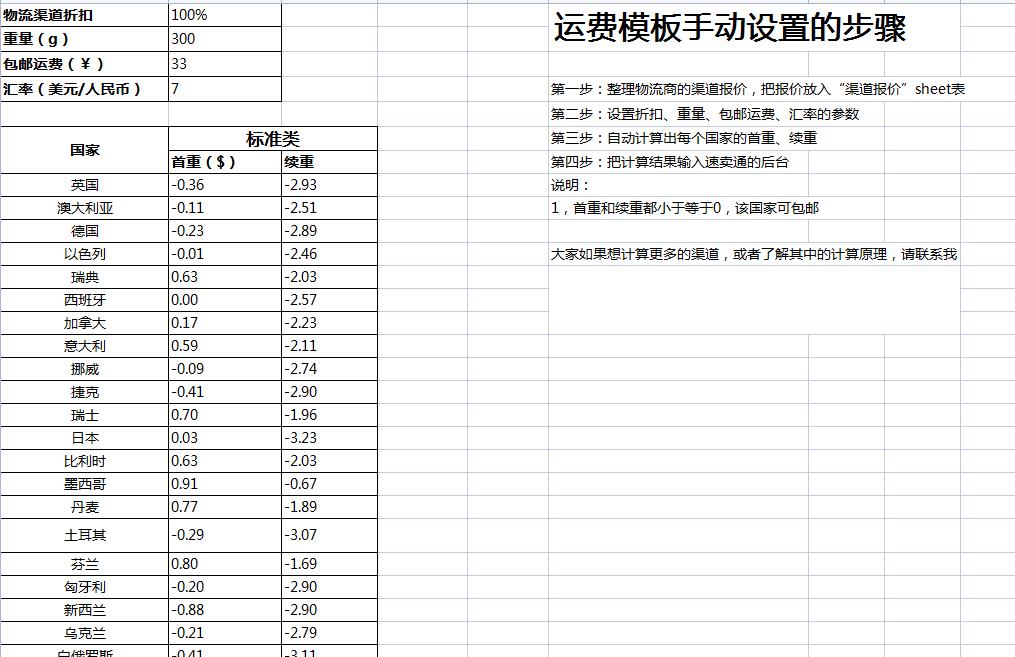Select the 说明 text cell
Screen dimensions: 1015x657
(x=570, y=185)
